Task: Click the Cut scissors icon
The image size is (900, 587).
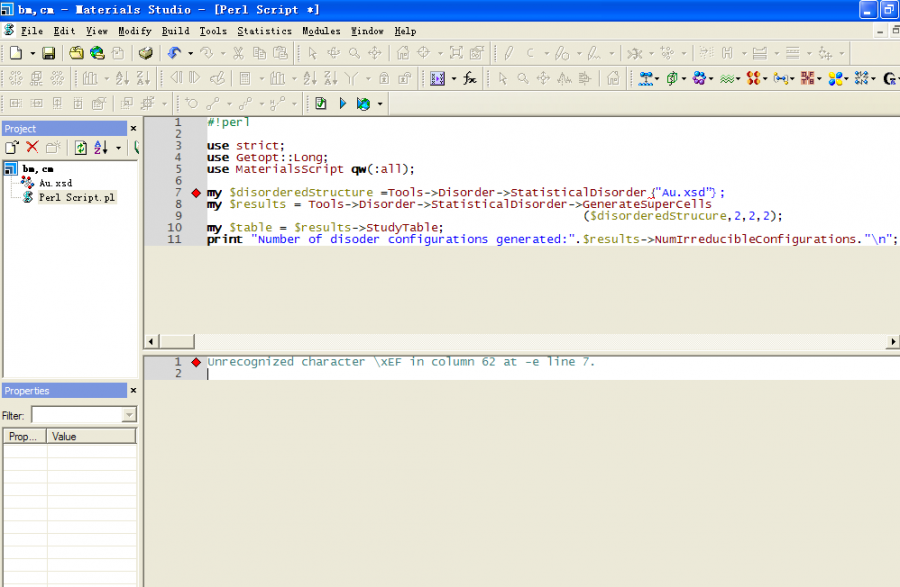Action: (x=238, y=53)
